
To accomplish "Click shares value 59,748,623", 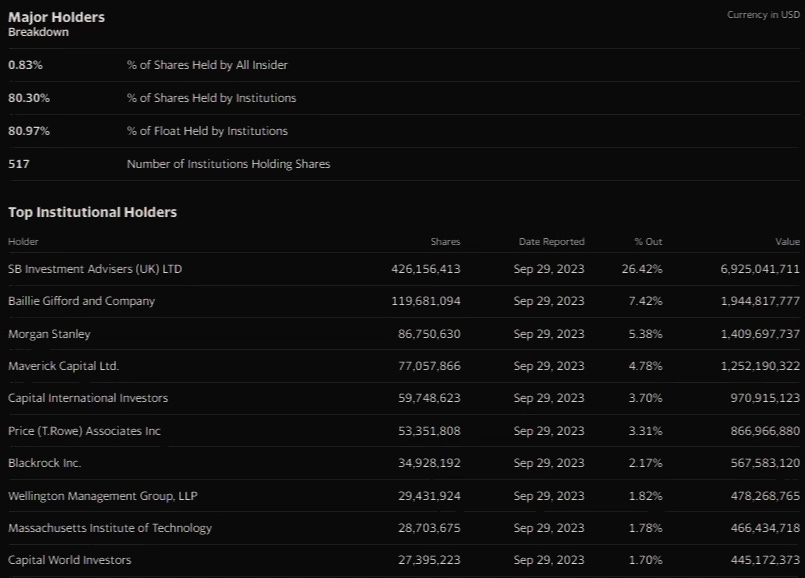I will pos(429,398).
